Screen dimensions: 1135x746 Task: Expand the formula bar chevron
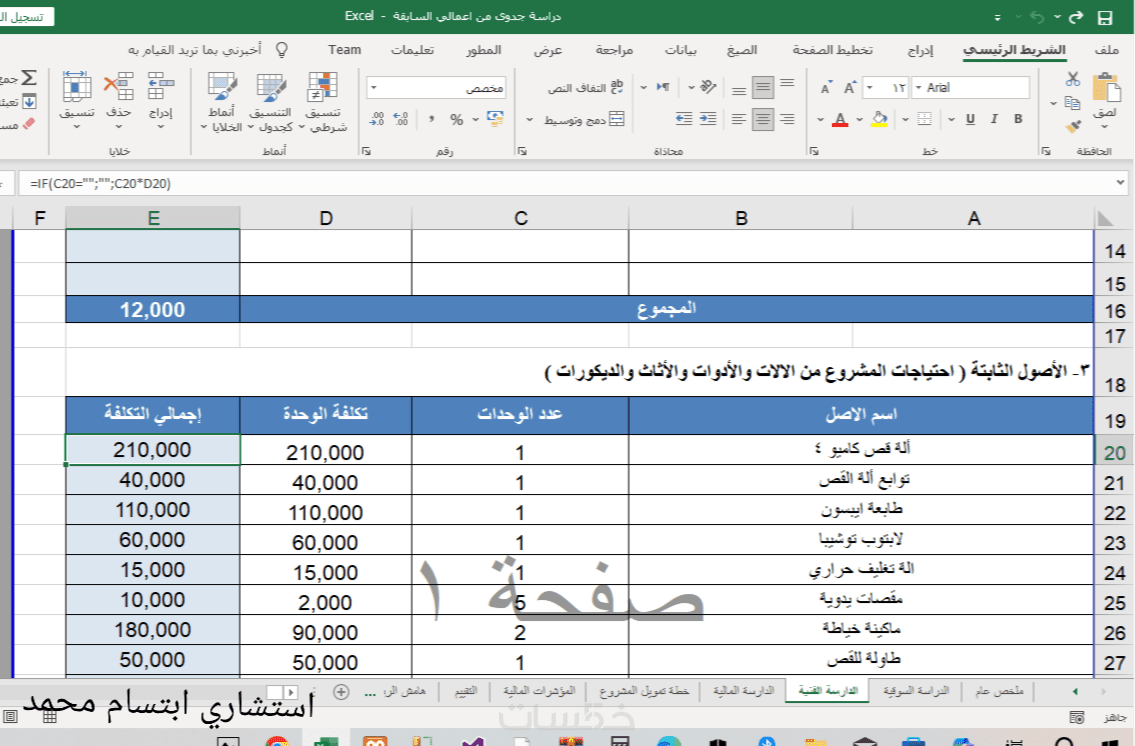(1121, 183)
